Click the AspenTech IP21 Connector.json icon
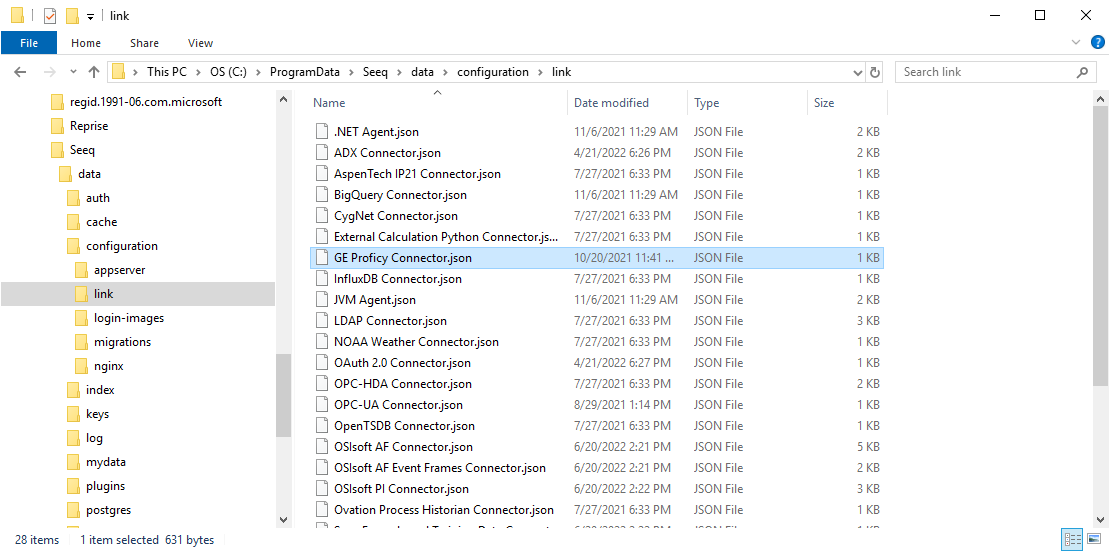 [322, 173]
